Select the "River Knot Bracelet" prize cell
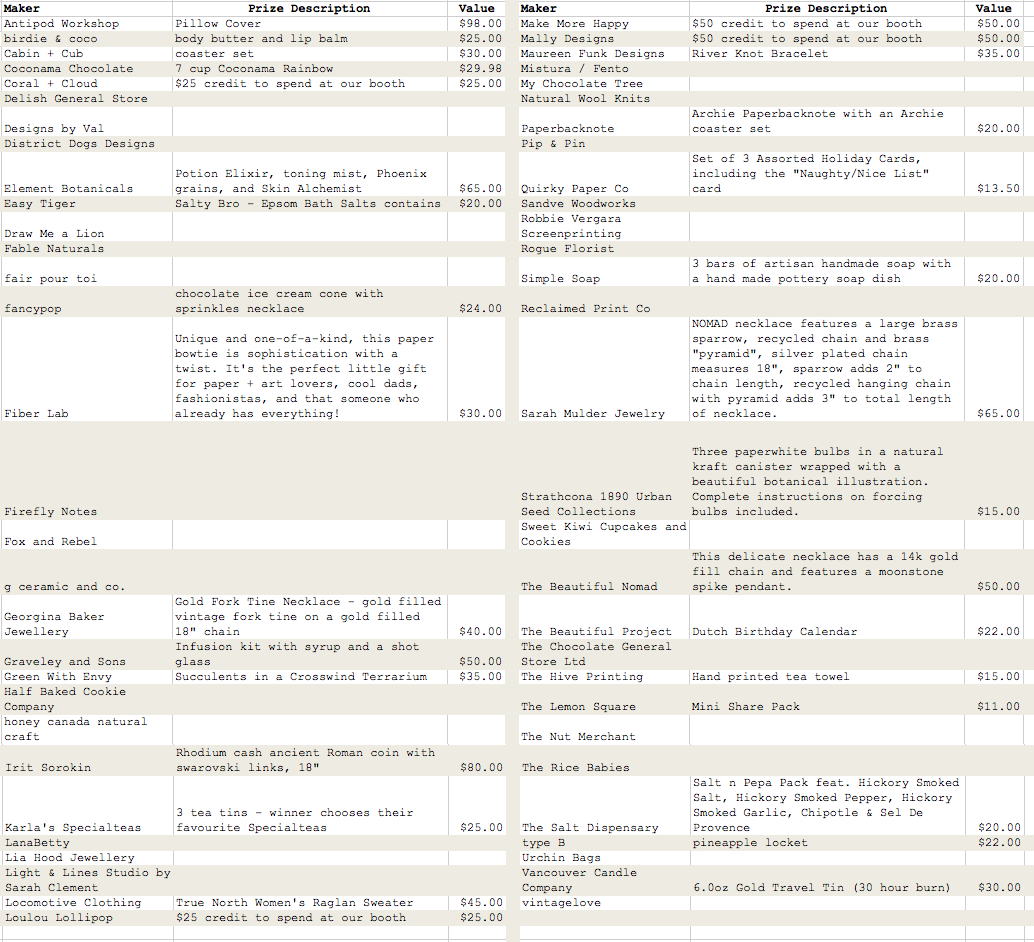1034x942 pixels. click(827, 54)
